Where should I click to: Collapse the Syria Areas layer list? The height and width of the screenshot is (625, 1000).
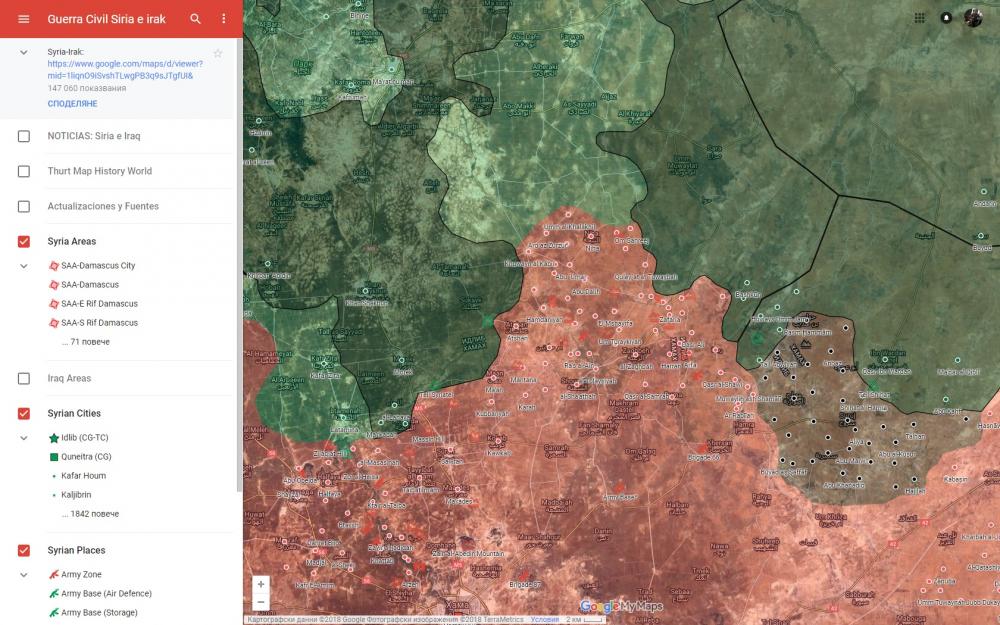click(24, 266)
